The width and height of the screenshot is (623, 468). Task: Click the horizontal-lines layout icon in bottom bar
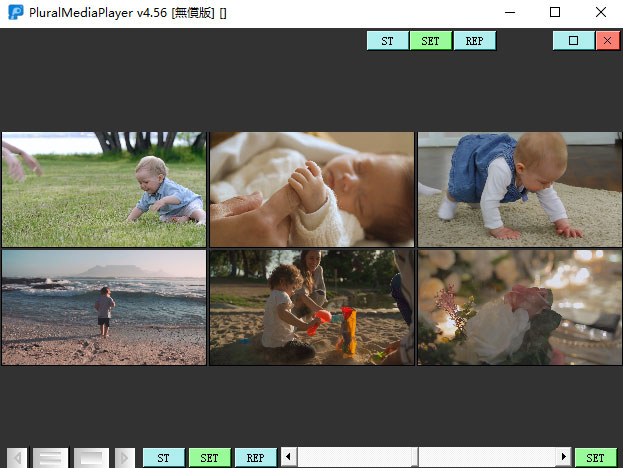click(50, 458)
